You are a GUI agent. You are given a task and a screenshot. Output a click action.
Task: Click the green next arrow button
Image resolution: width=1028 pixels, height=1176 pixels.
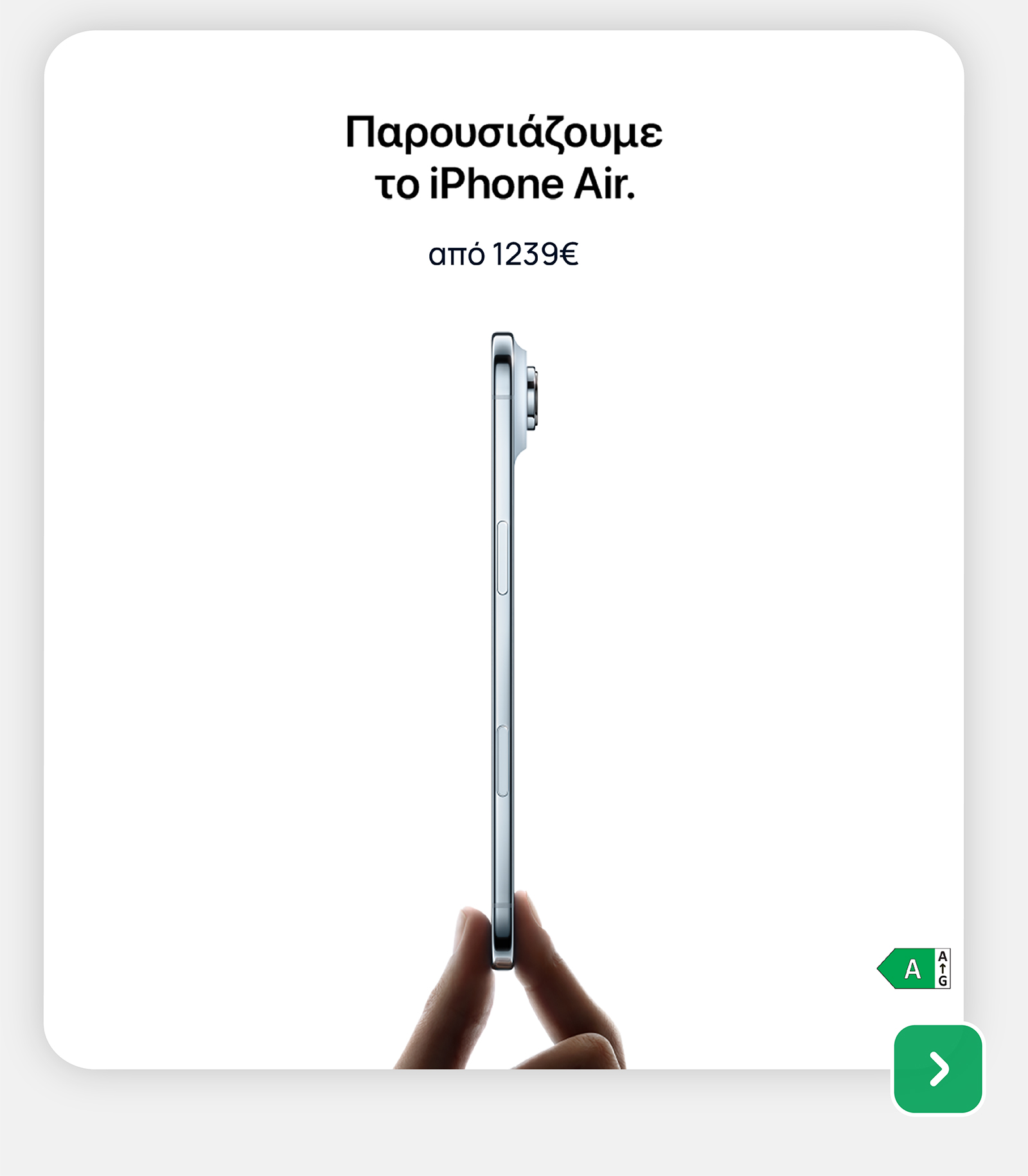pos(938,1069)
